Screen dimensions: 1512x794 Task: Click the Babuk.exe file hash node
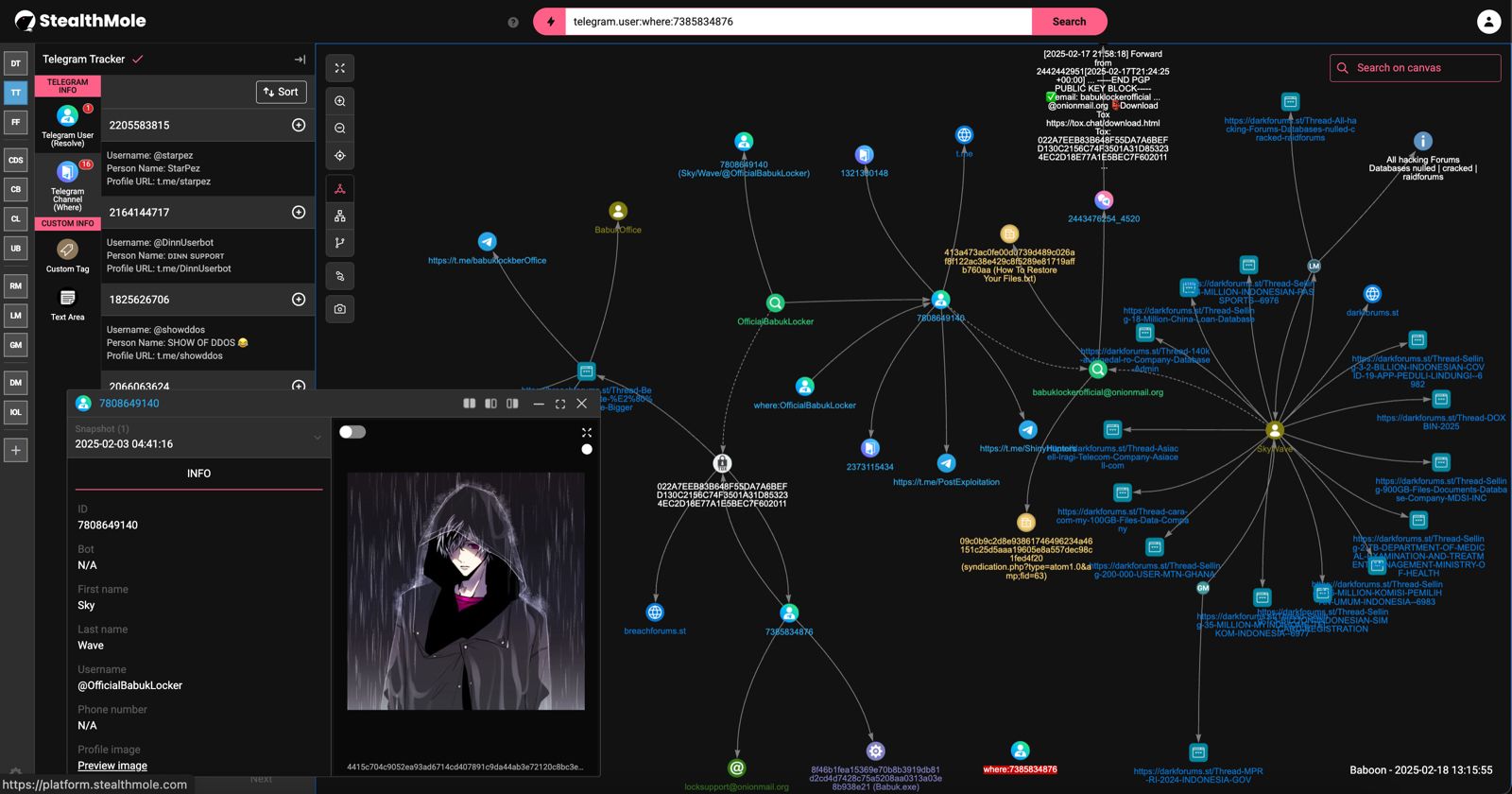876,751
